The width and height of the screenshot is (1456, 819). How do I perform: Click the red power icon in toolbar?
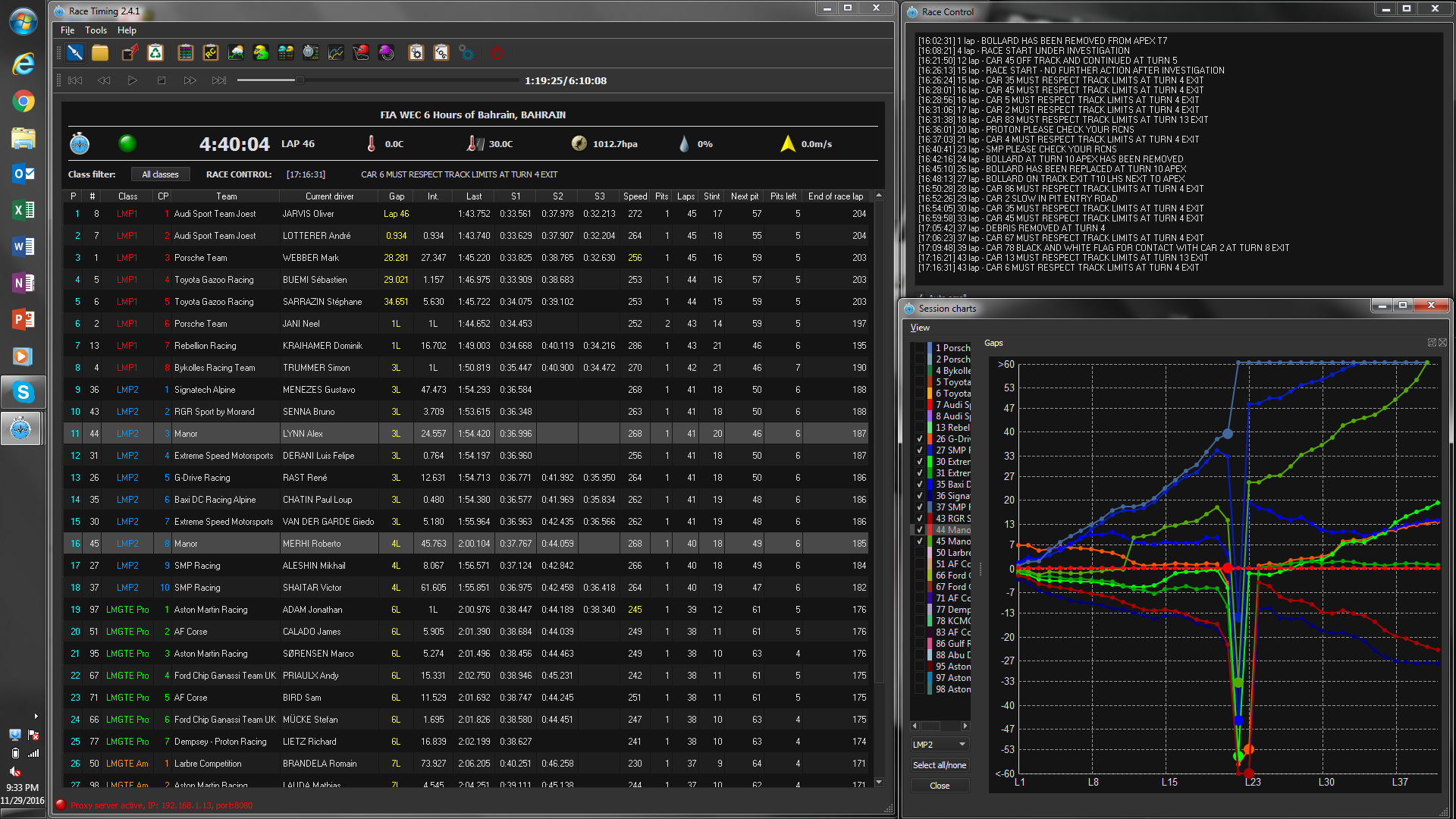497,52
